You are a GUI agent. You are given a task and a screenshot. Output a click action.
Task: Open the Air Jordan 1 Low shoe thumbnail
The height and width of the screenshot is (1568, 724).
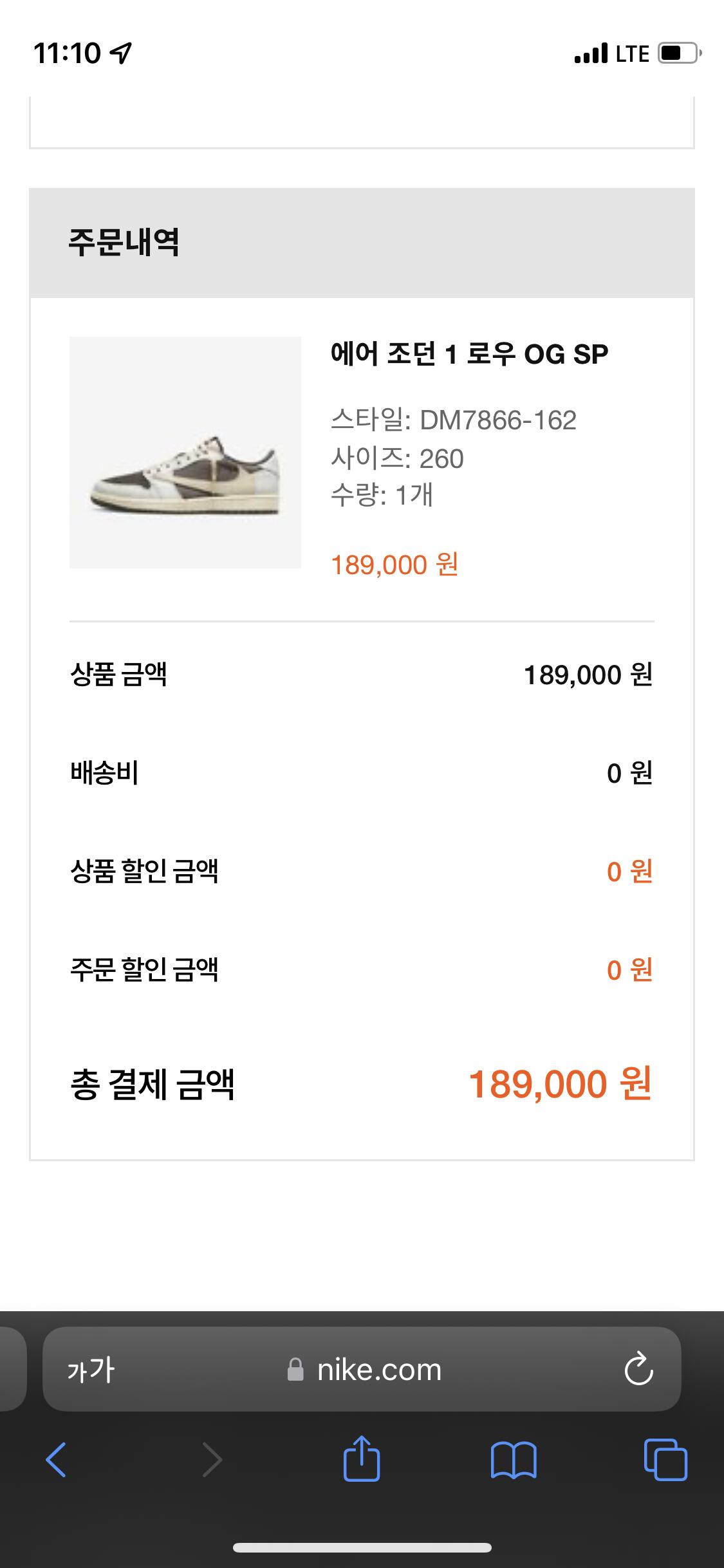click(185, 453)
